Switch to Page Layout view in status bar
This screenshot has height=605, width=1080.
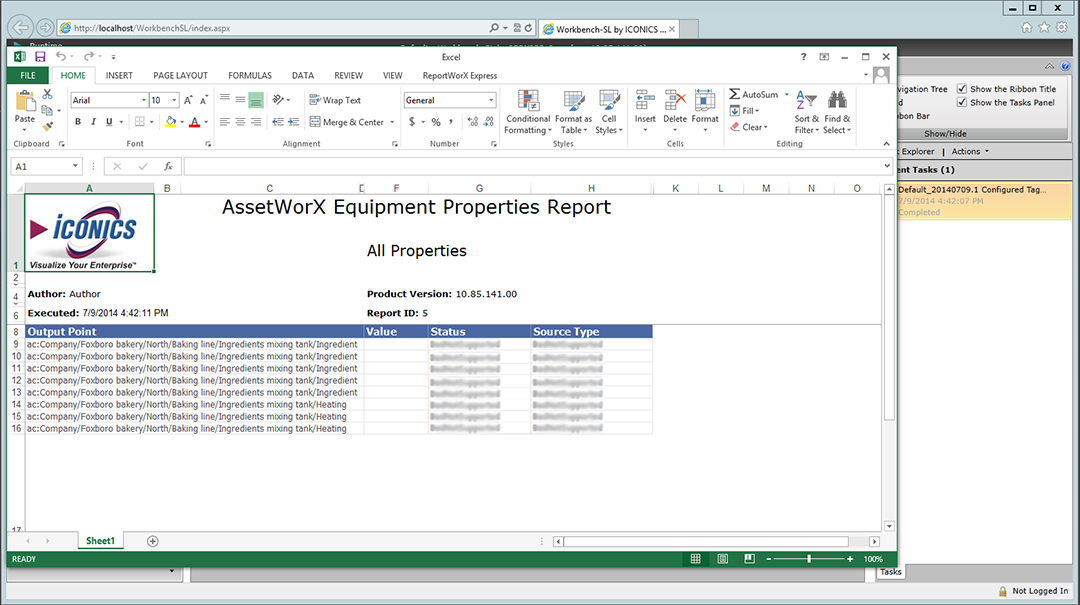point(721,559)
